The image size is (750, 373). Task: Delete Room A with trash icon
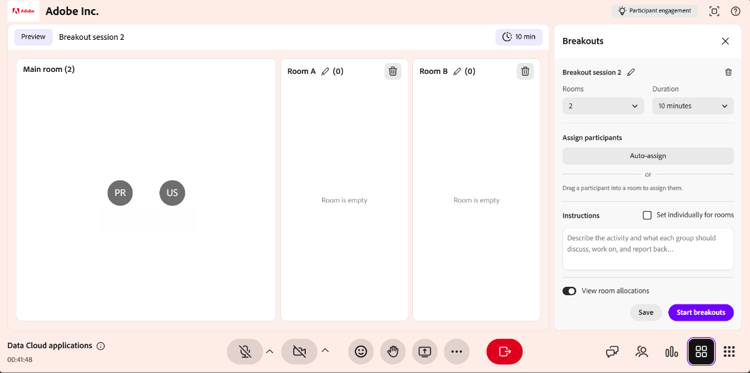[x=393, y=71]
